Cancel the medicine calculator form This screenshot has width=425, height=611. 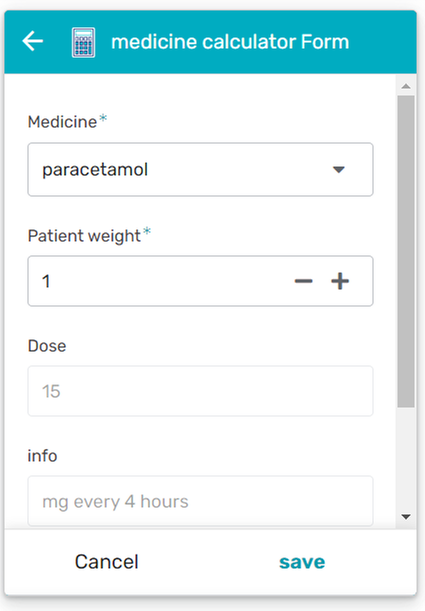(107, 562)
